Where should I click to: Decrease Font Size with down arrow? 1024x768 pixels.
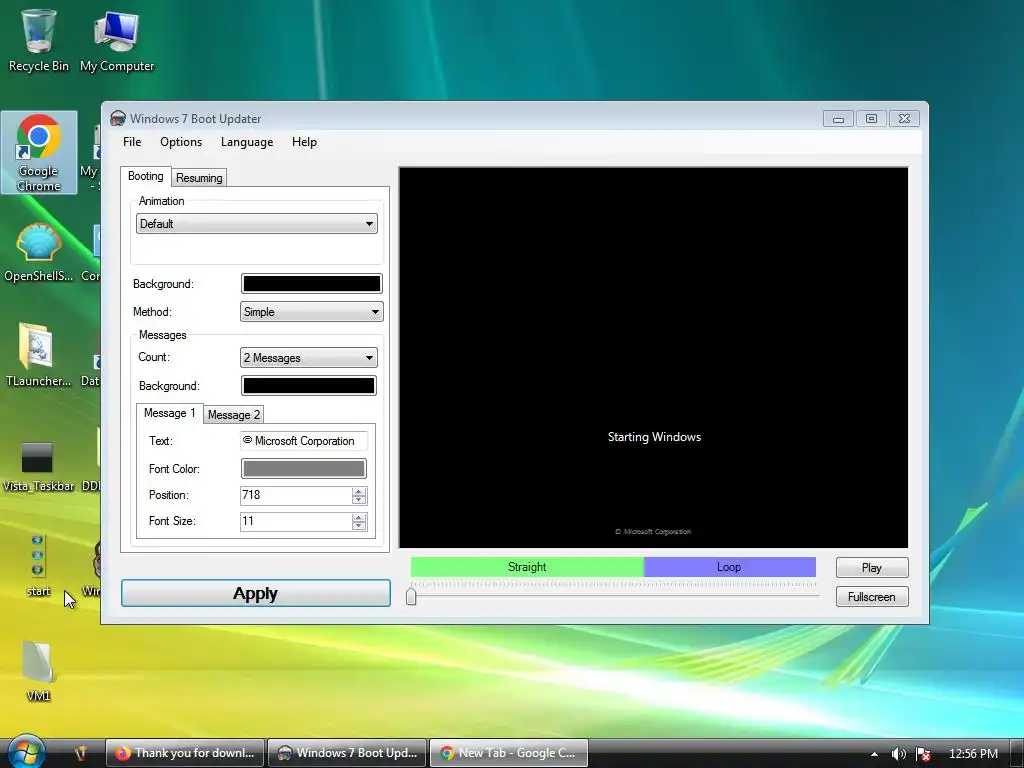pos(359,526)
